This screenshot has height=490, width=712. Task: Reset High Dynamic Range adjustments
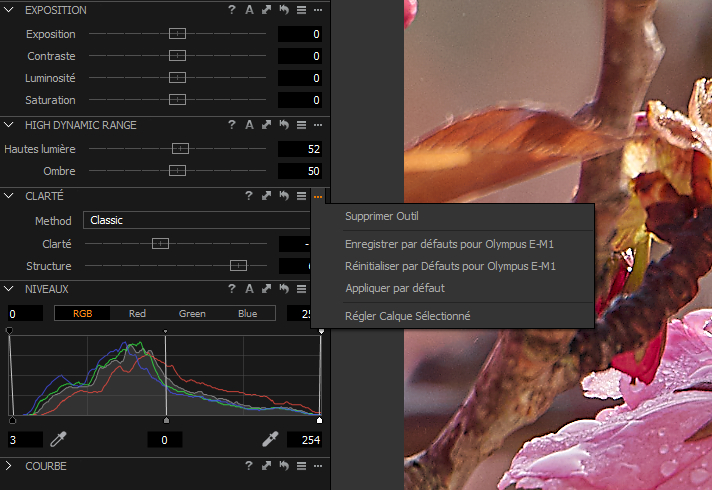pyautogui.click(x=284, y=124)
